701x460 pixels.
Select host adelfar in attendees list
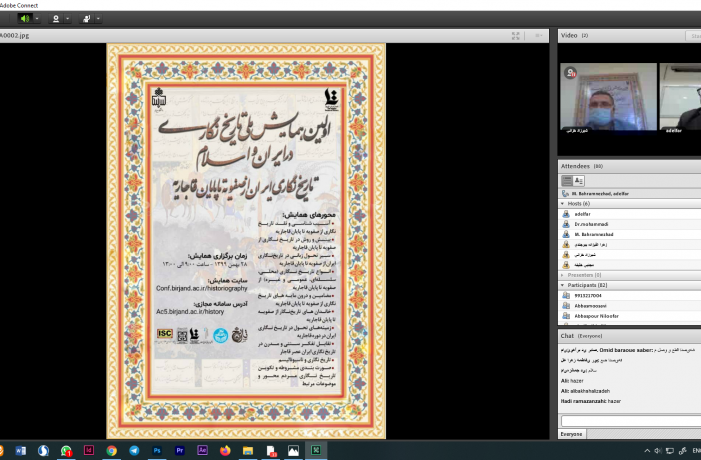[630, 214]
